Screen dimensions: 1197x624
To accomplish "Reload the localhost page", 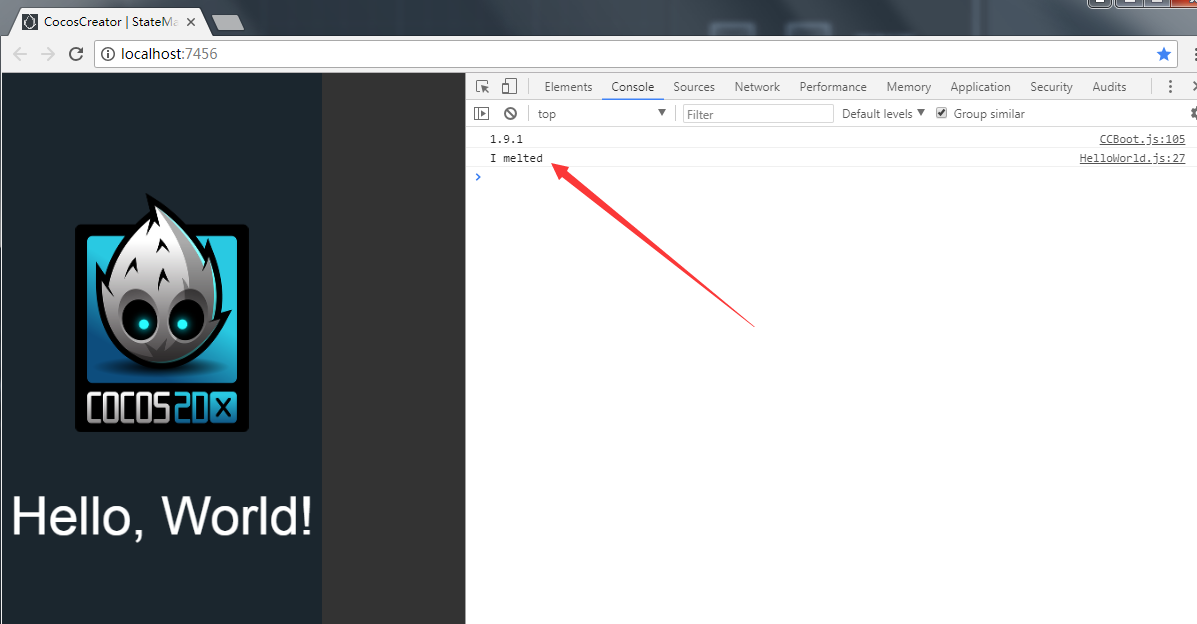I will (x=76, y=53).
